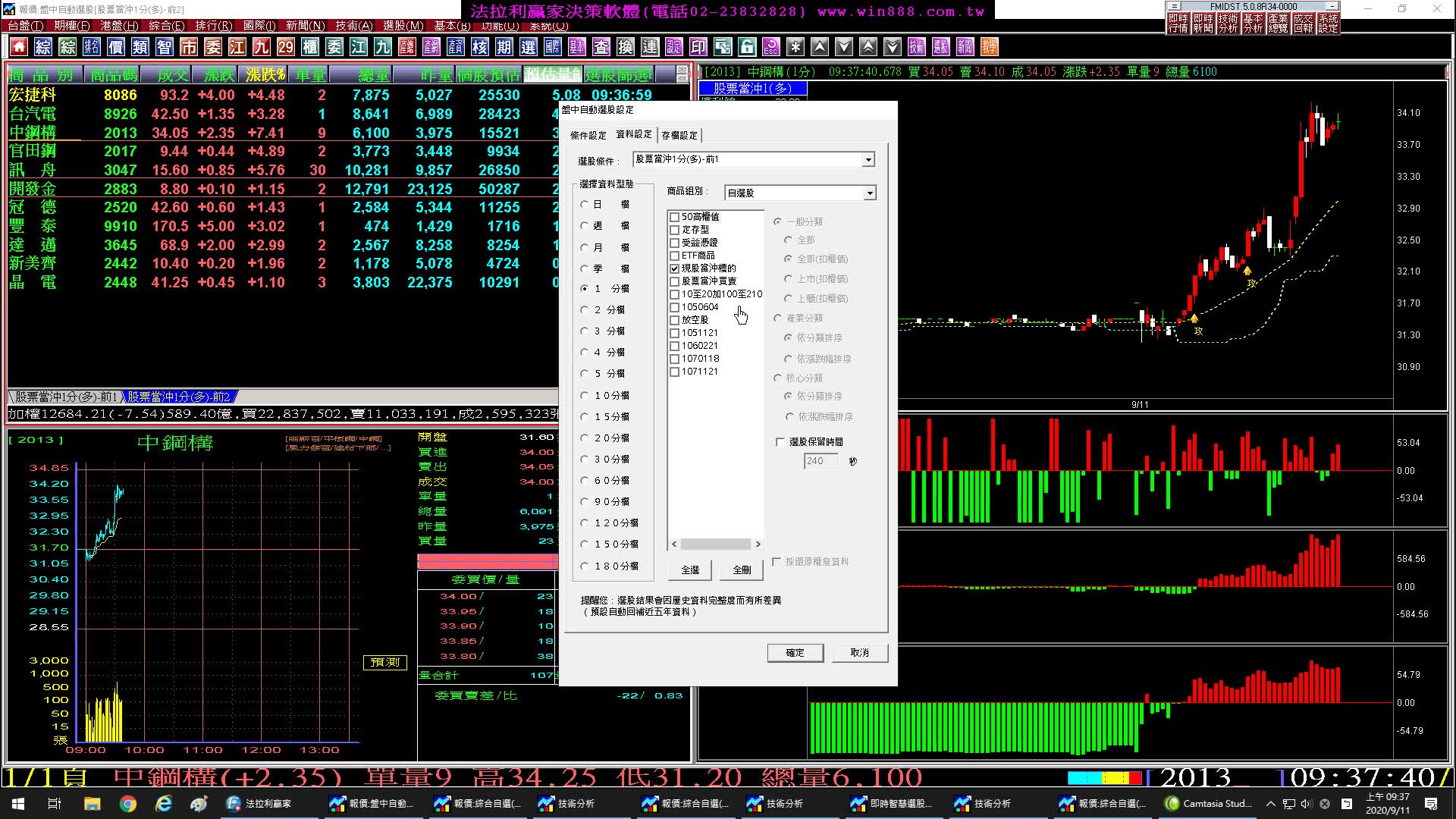Click the purple 新聞 news toolbar icon
1456x819 pixels.
coord(965,47)
